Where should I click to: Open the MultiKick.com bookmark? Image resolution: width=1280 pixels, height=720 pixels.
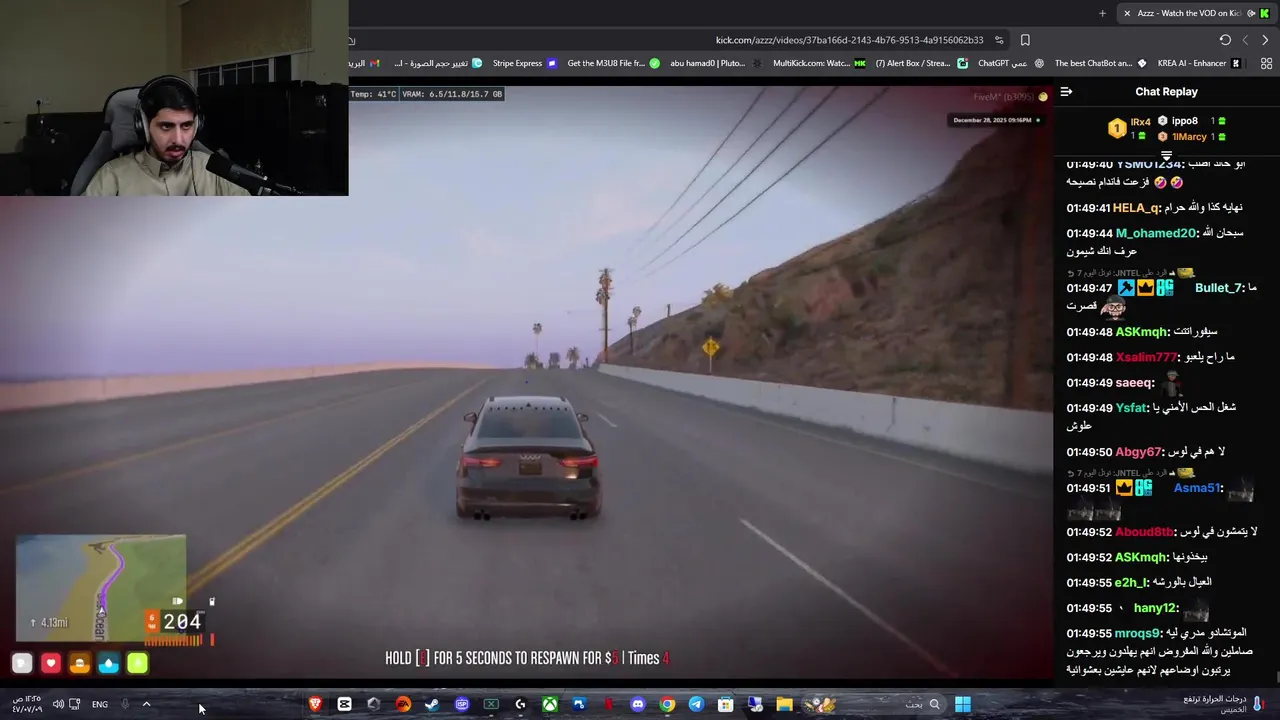point(819,63)
